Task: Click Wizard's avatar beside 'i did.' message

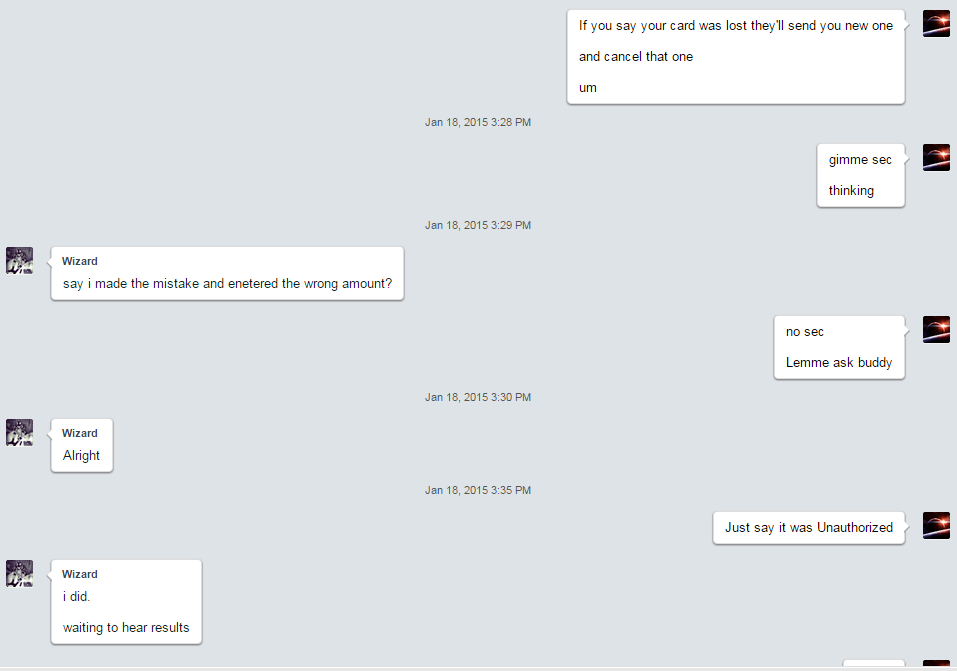Action: (x=20, y=574)
